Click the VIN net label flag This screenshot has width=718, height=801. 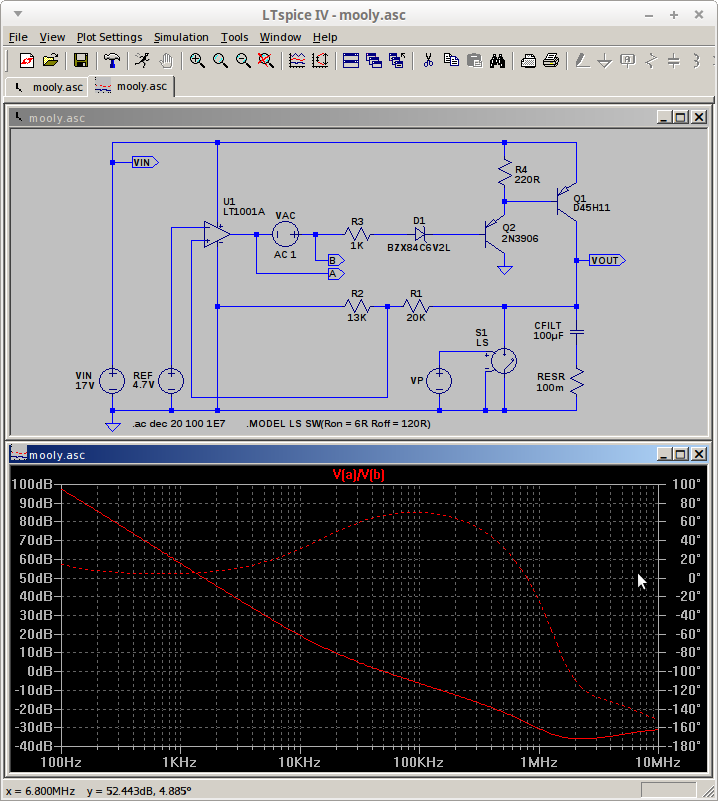coord(145,162)
